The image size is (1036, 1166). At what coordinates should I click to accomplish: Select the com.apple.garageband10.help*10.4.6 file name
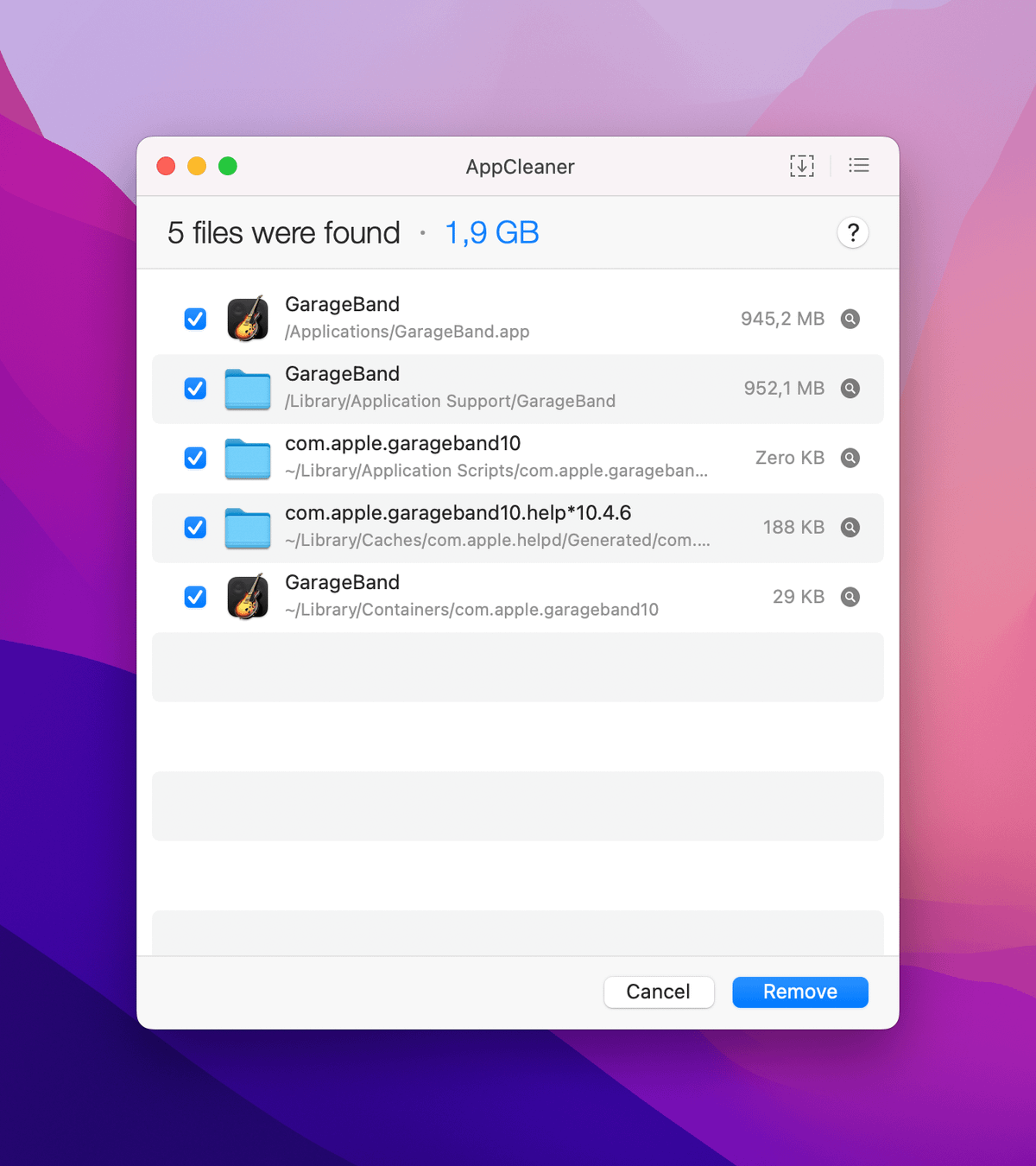click(x=458, y=513)
